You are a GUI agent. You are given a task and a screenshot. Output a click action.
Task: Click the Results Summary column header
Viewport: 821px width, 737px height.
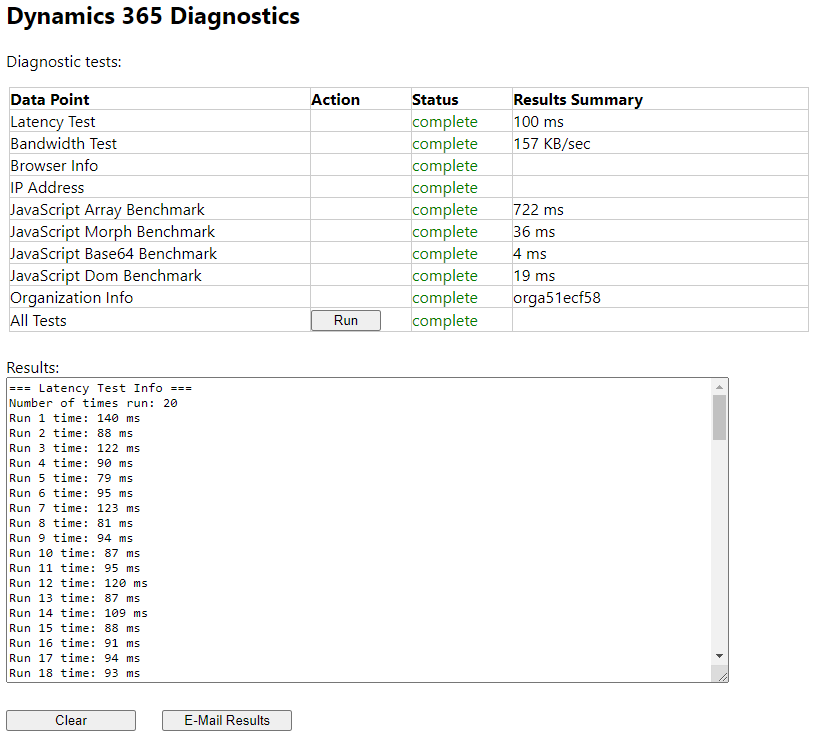click(x=578, y=99)
